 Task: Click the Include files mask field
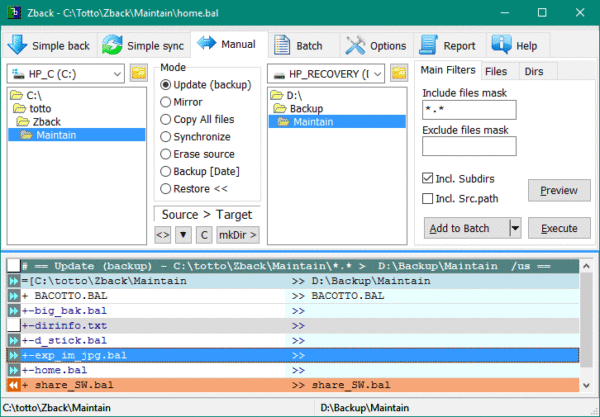coord(469,110)
